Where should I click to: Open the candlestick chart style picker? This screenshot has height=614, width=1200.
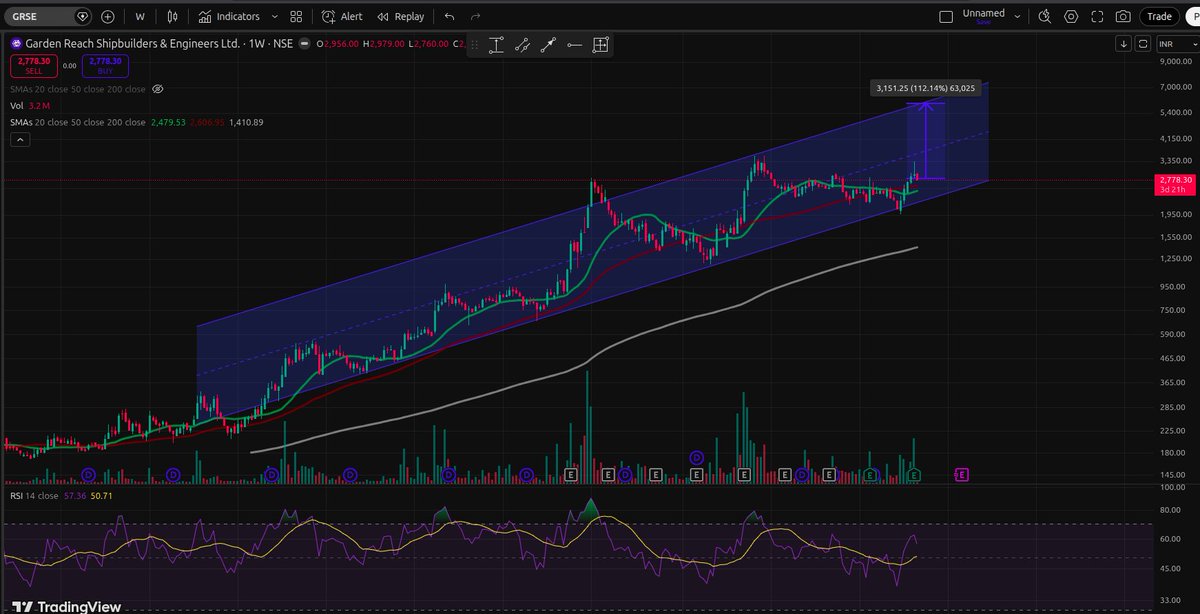(x=173, y=17)
